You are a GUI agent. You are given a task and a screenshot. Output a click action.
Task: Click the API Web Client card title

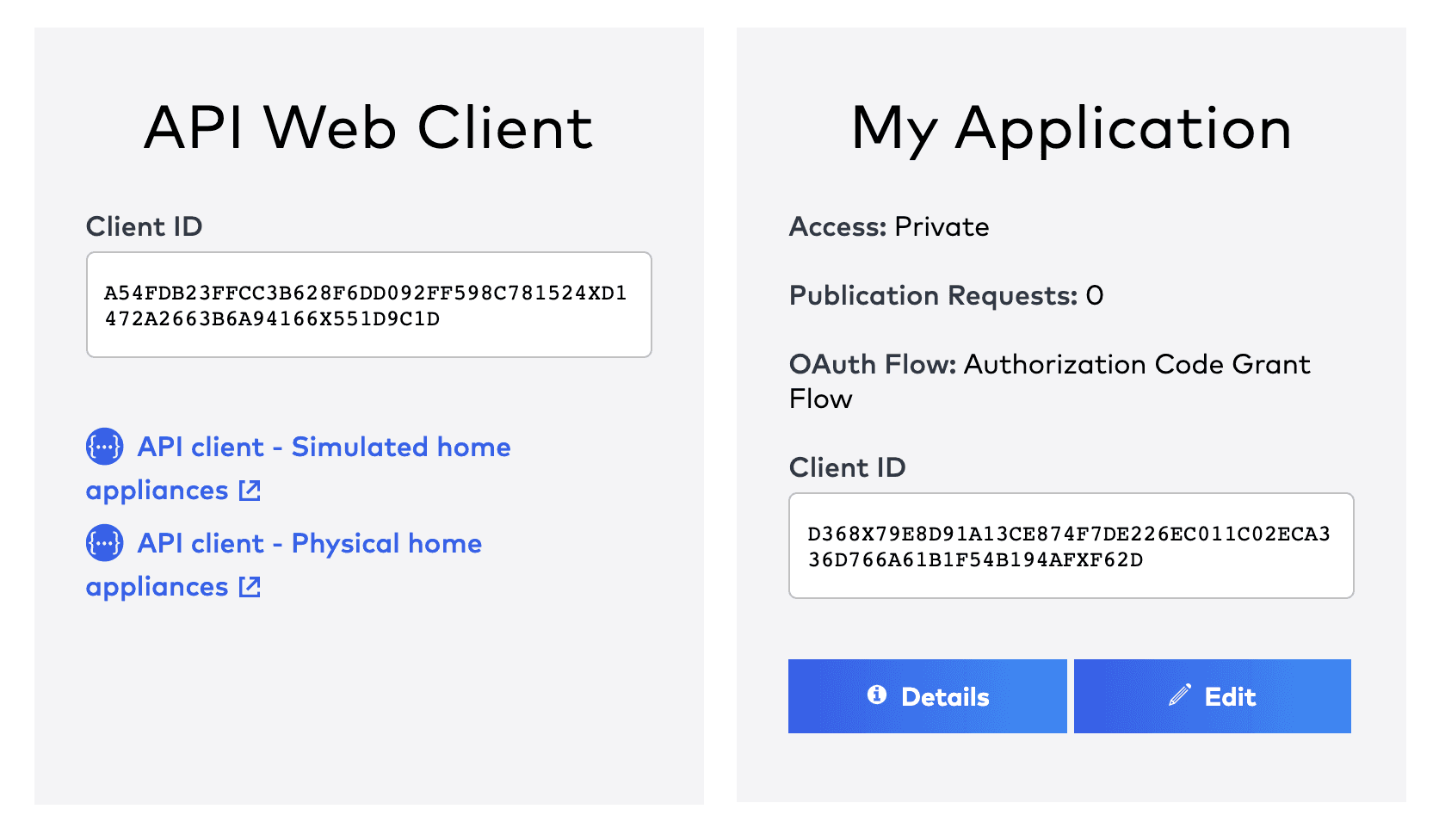click(x=368, y=127)
